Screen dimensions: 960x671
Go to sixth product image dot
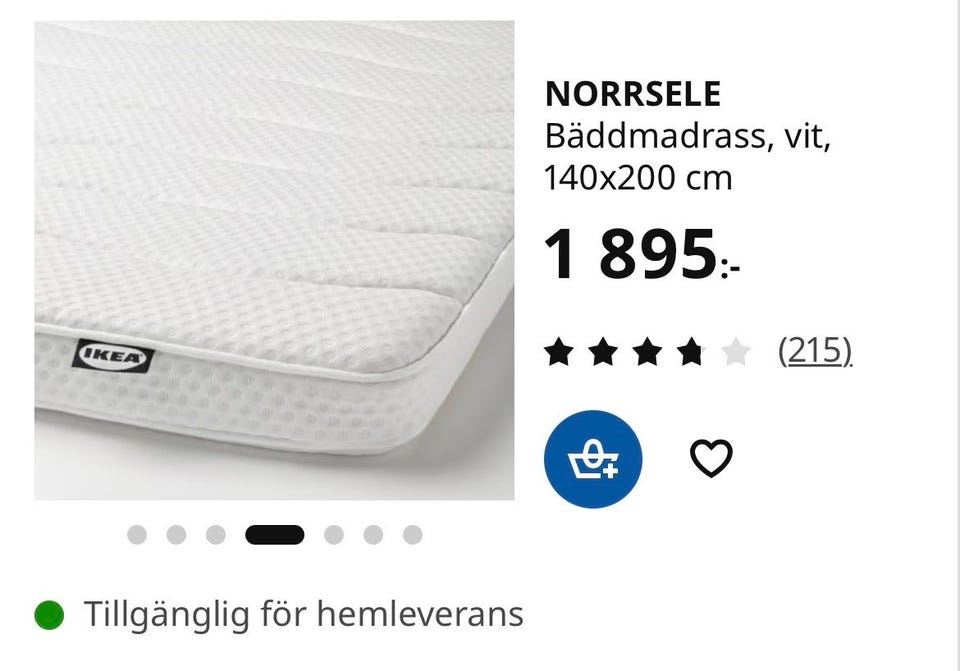tap(373, 534)
